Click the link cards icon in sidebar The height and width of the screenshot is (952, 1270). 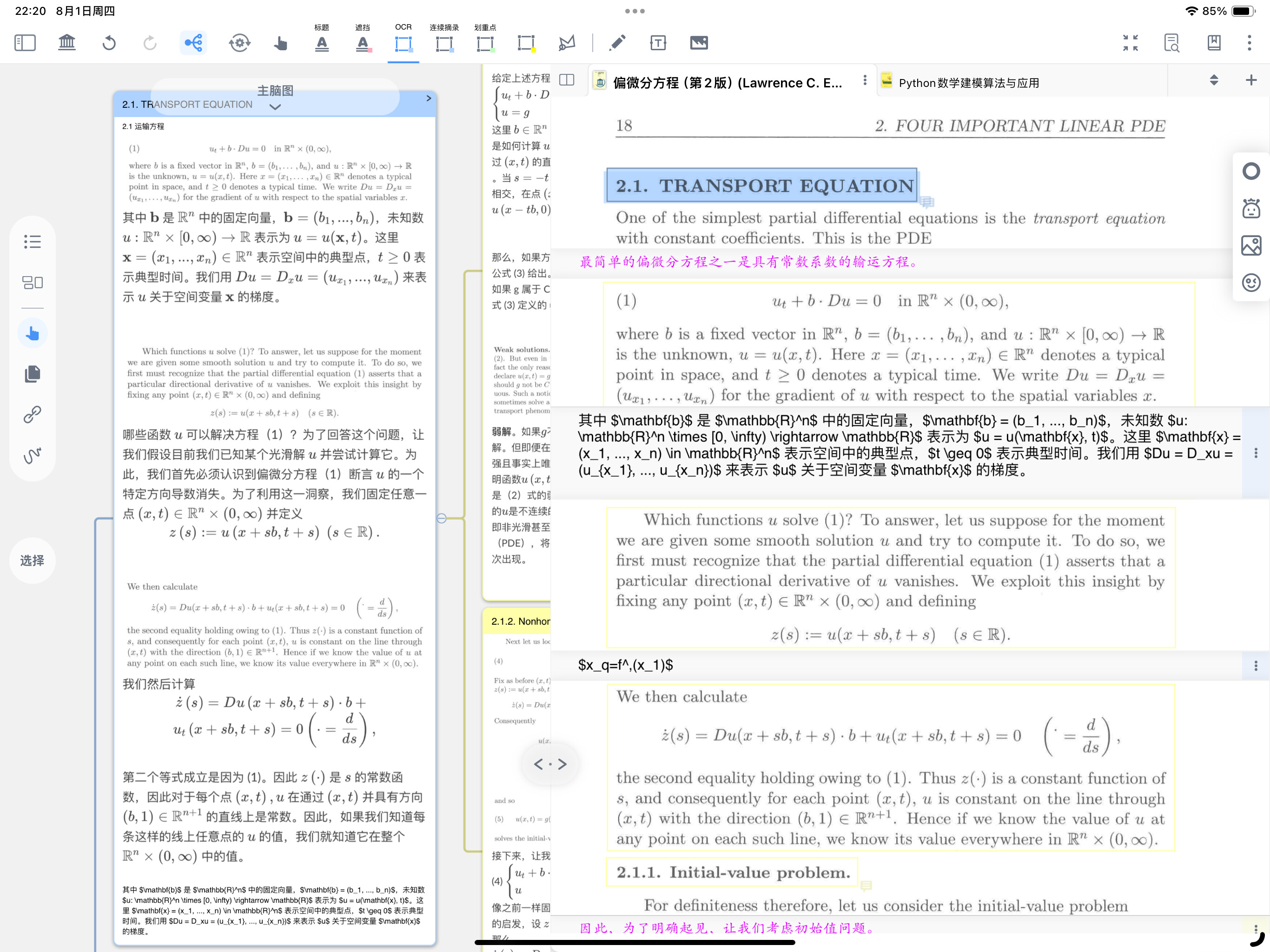pyautogui.click(x=32, y=415)
